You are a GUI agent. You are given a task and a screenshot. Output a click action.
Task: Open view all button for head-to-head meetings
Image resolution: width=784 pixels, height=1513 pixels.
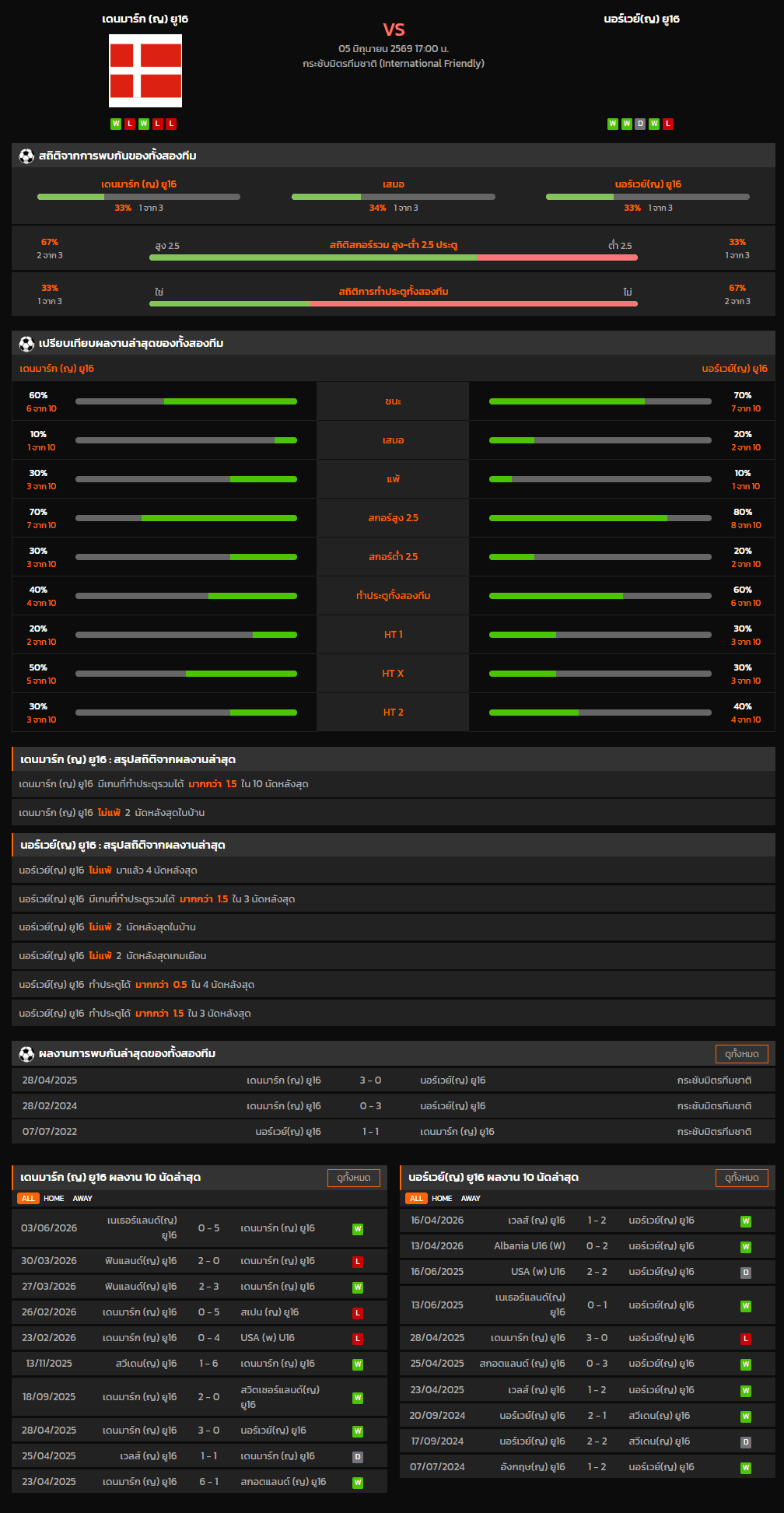742,1054
